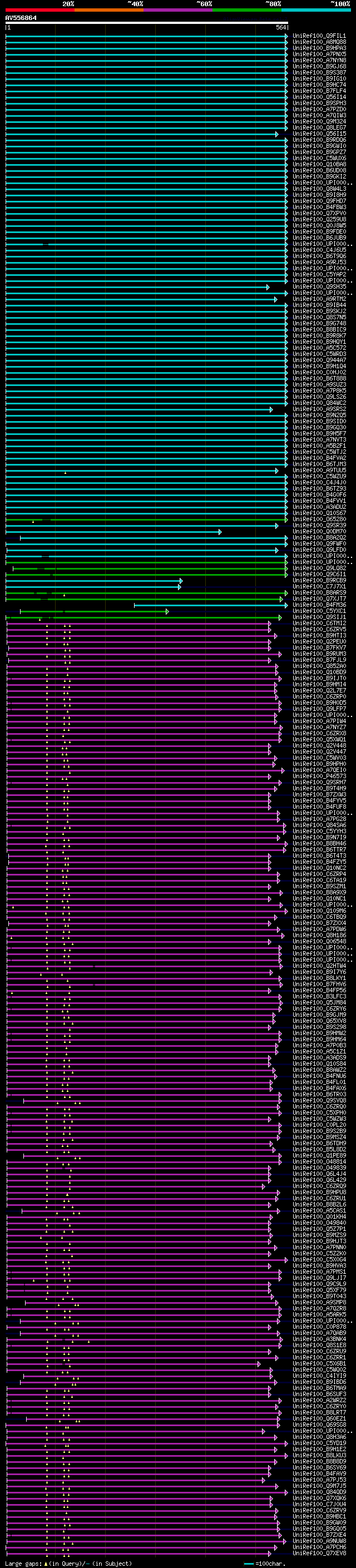Select the UniRef100_Q8W4L3 label
This screenshot has width=356, height=1568.
(x=319, y=189)
